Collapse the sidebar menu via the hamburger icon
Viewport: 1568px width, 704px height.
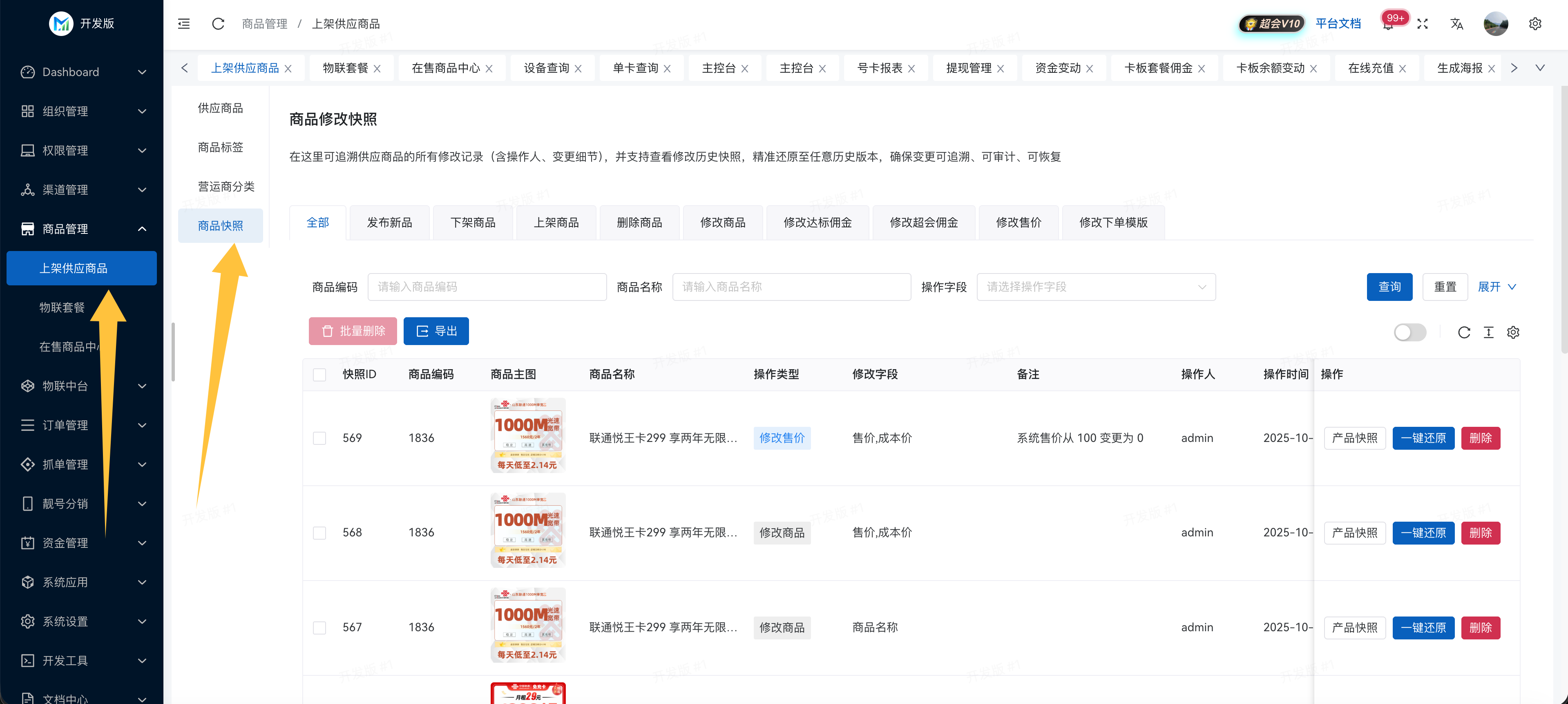(184, 24)
